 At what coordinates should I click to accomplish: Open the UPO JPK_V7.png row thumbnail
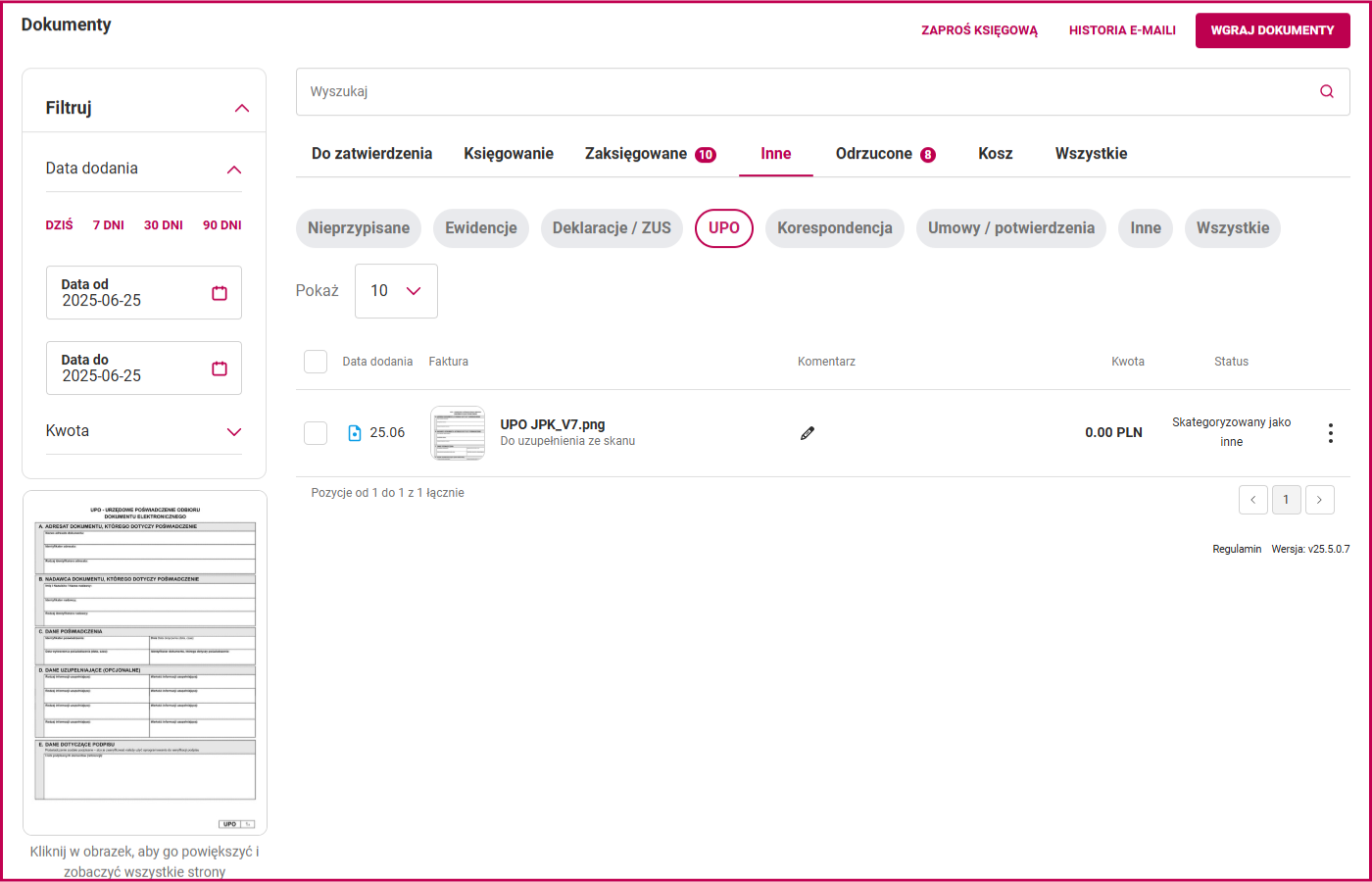tap(458, 433)
